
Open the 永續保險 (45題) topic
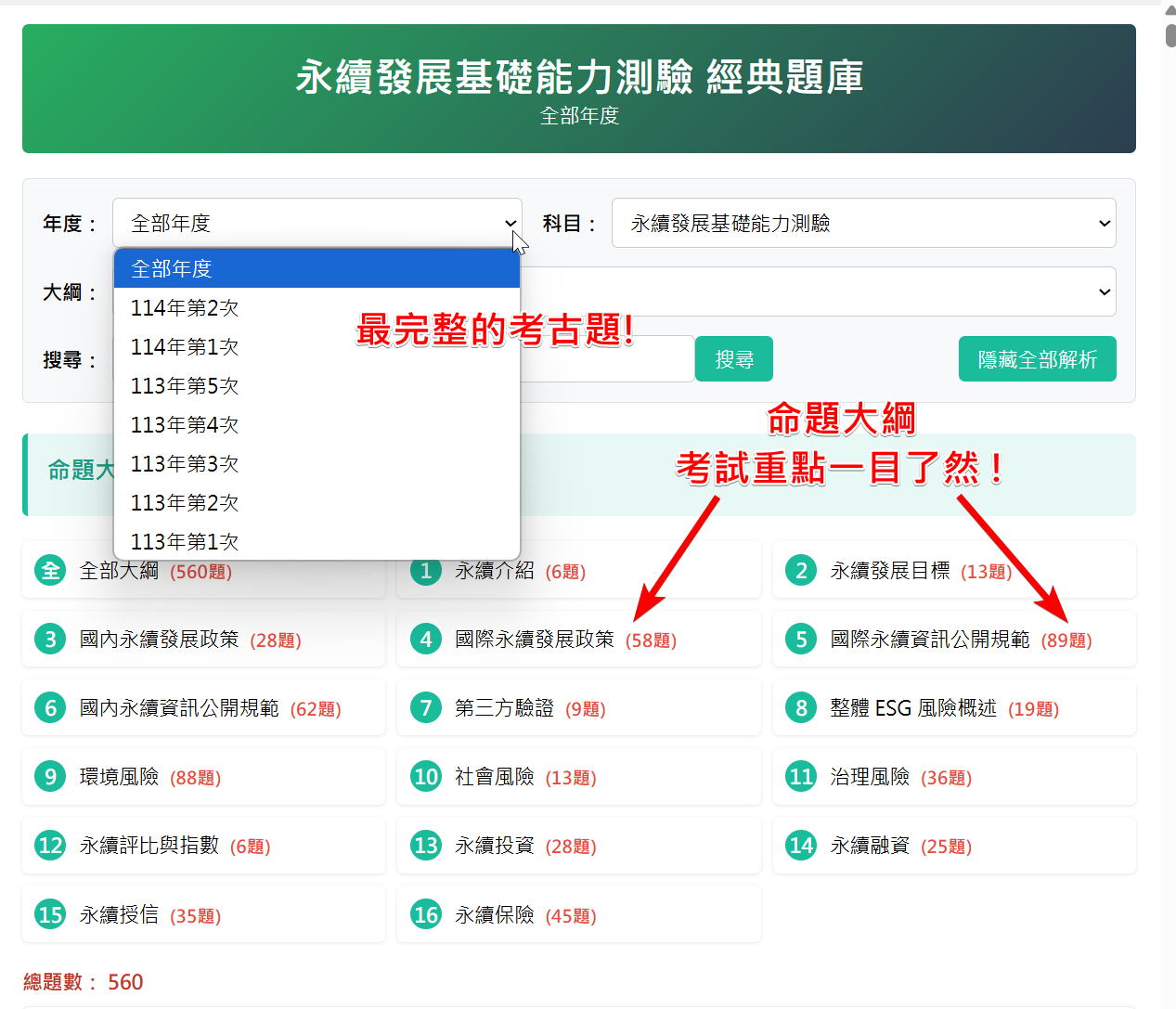point(579,914)
